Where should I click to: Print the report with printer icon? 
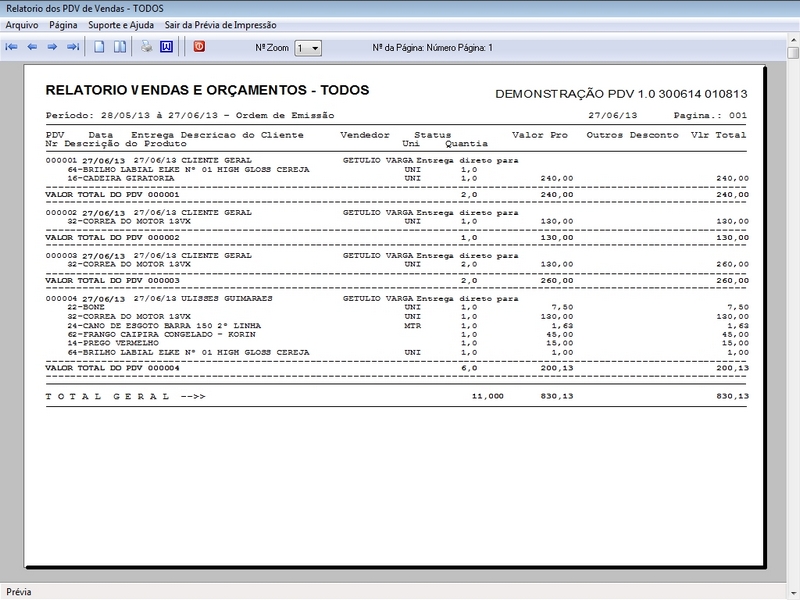pos(146,47)
